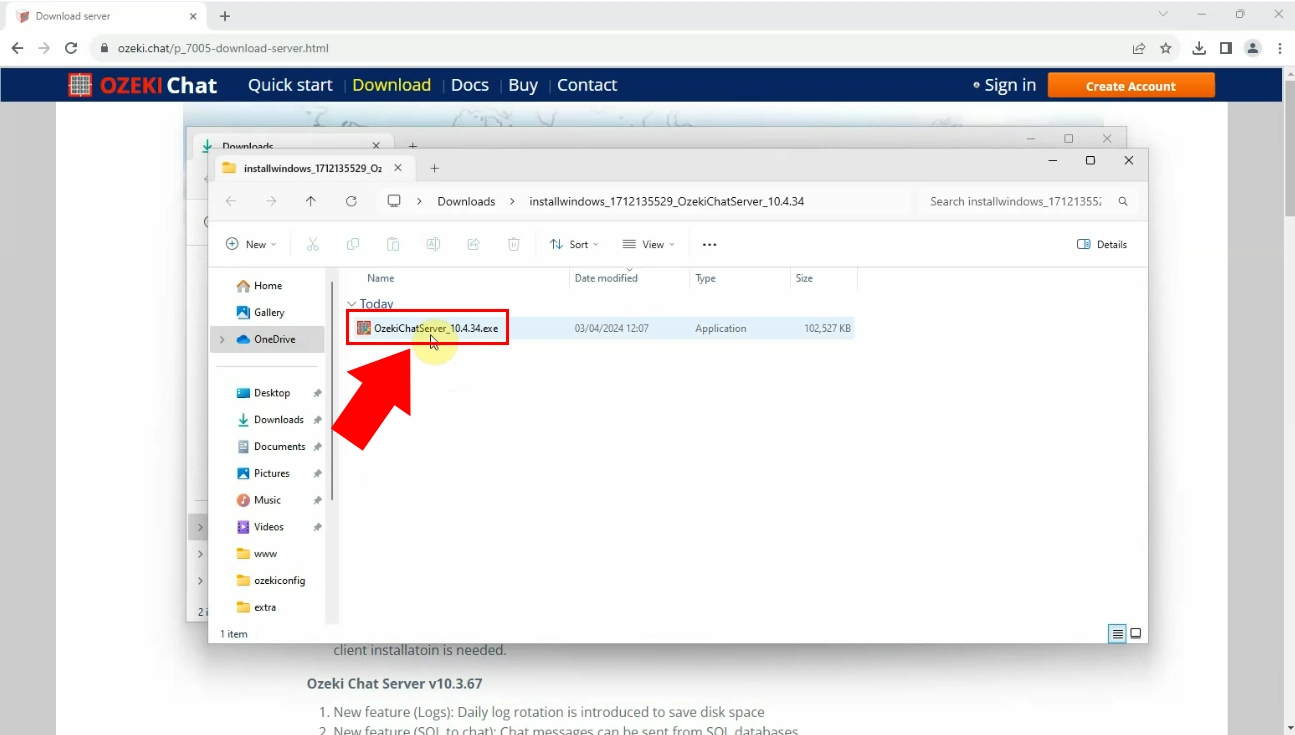Click the Ozeki Chat logo
Image resolution: width=1295 pixels, height=735 pixels.
142,85
